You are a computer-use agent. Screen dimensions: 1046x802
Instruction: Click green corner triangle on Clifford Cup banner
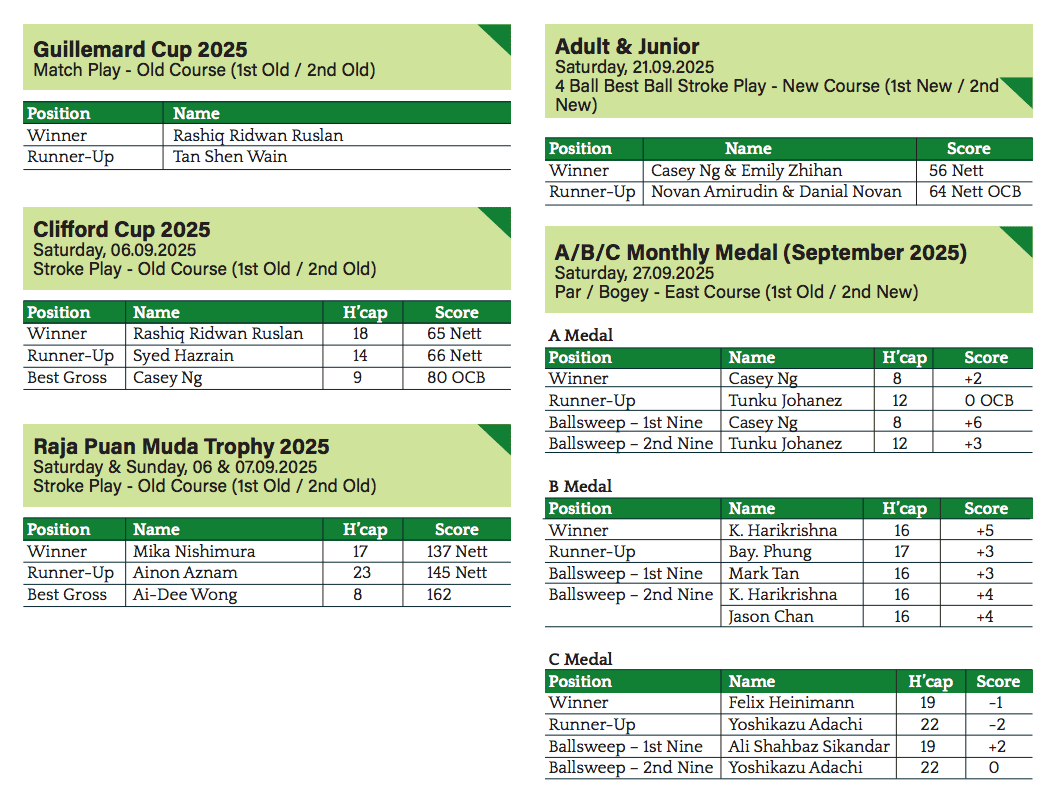tap(497, 220)
